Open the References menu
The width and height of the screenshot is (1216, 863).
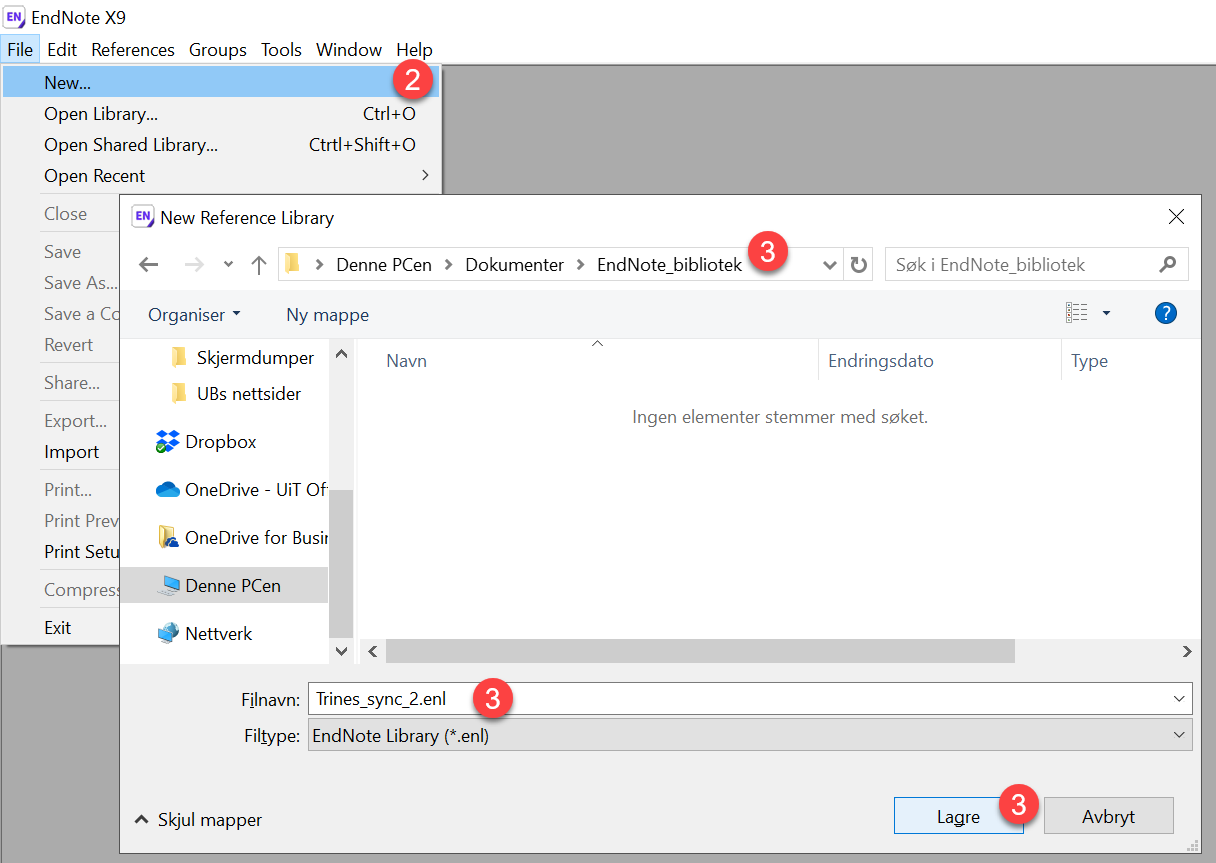click(133, 50)
